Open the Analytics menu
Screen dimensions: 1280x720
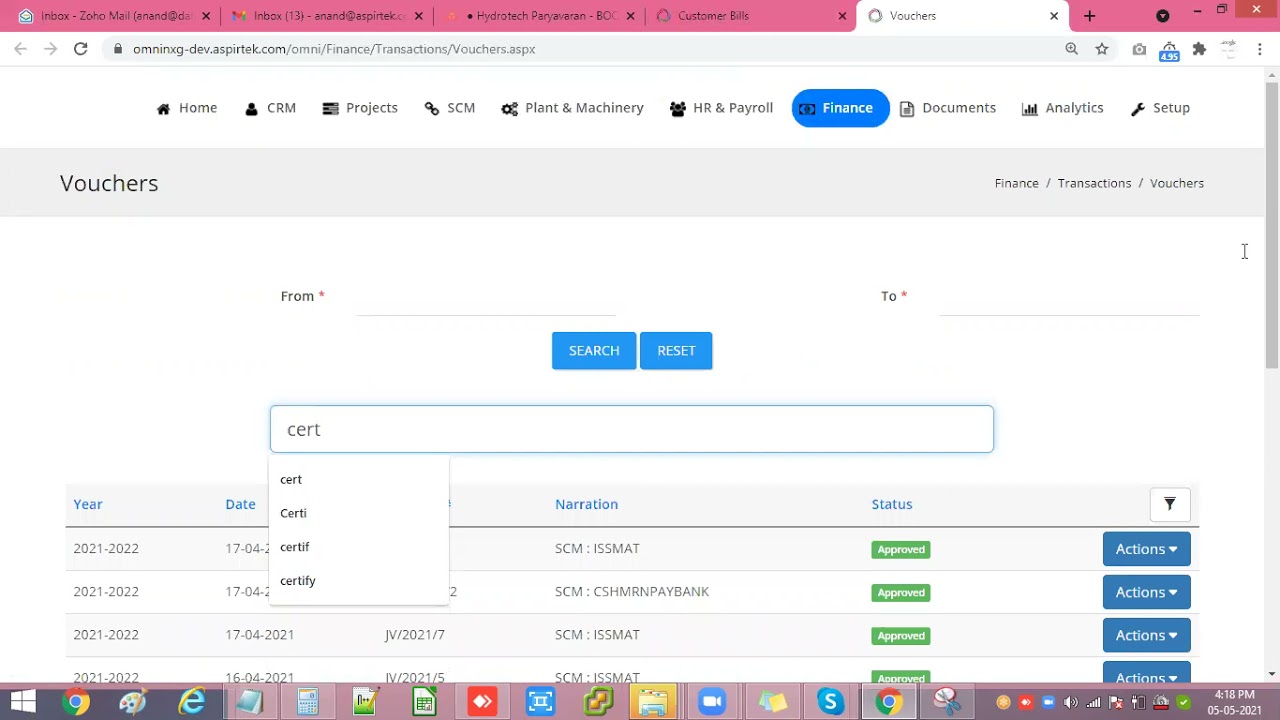click(x=1062, y=108)
